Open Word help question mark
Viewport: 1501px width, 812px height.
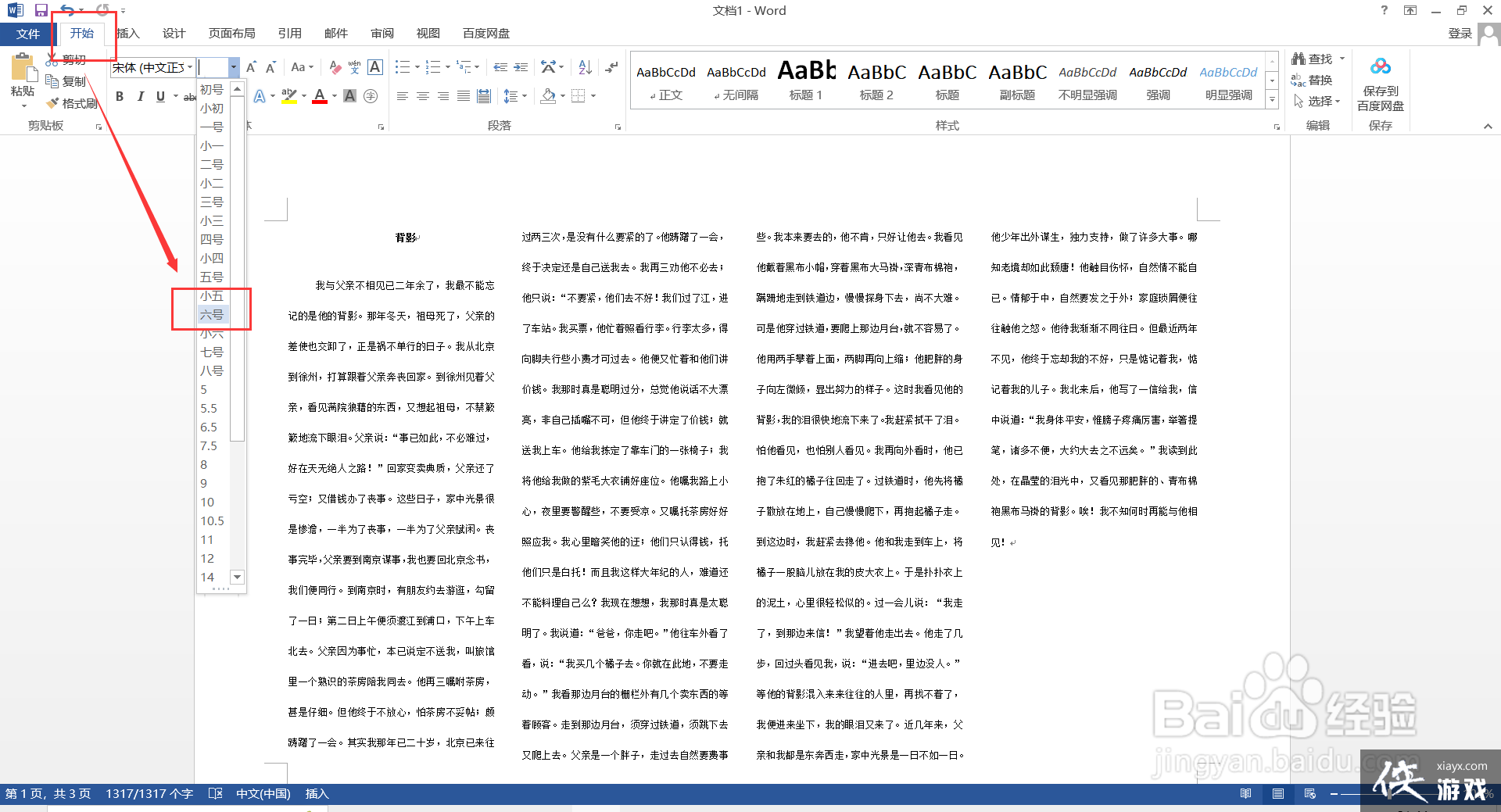click(1385, 10)
